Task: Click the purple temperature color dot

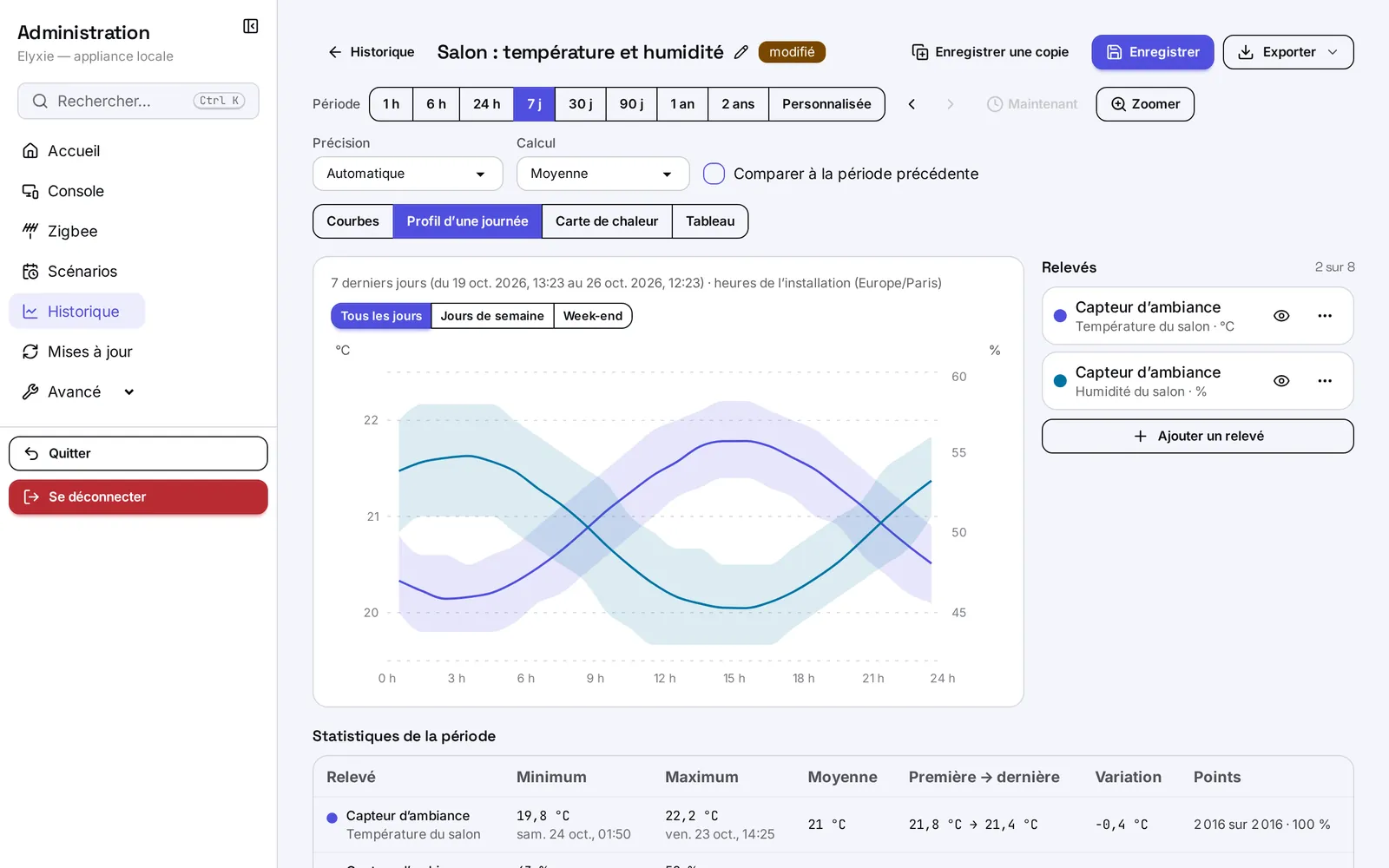Action: pos(1060,316)
